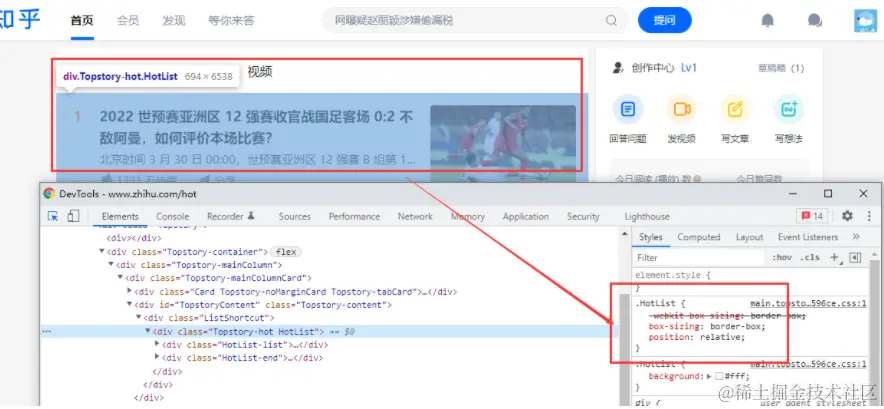This screenshot has width=884, height=409.
Task: Open DevTools three-dot customize menu
Action: (x=869, y=216)
